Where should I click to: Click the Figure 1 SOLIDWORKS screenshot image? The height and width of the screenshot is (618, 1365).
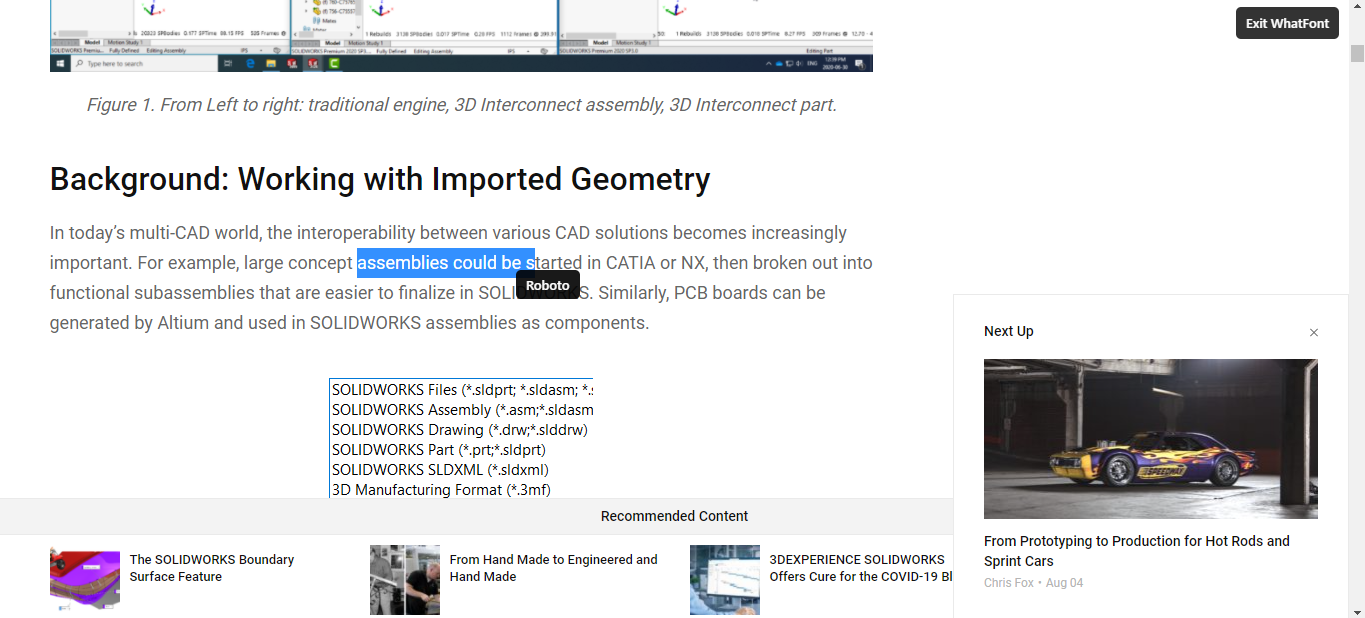[x=461, y=36]
